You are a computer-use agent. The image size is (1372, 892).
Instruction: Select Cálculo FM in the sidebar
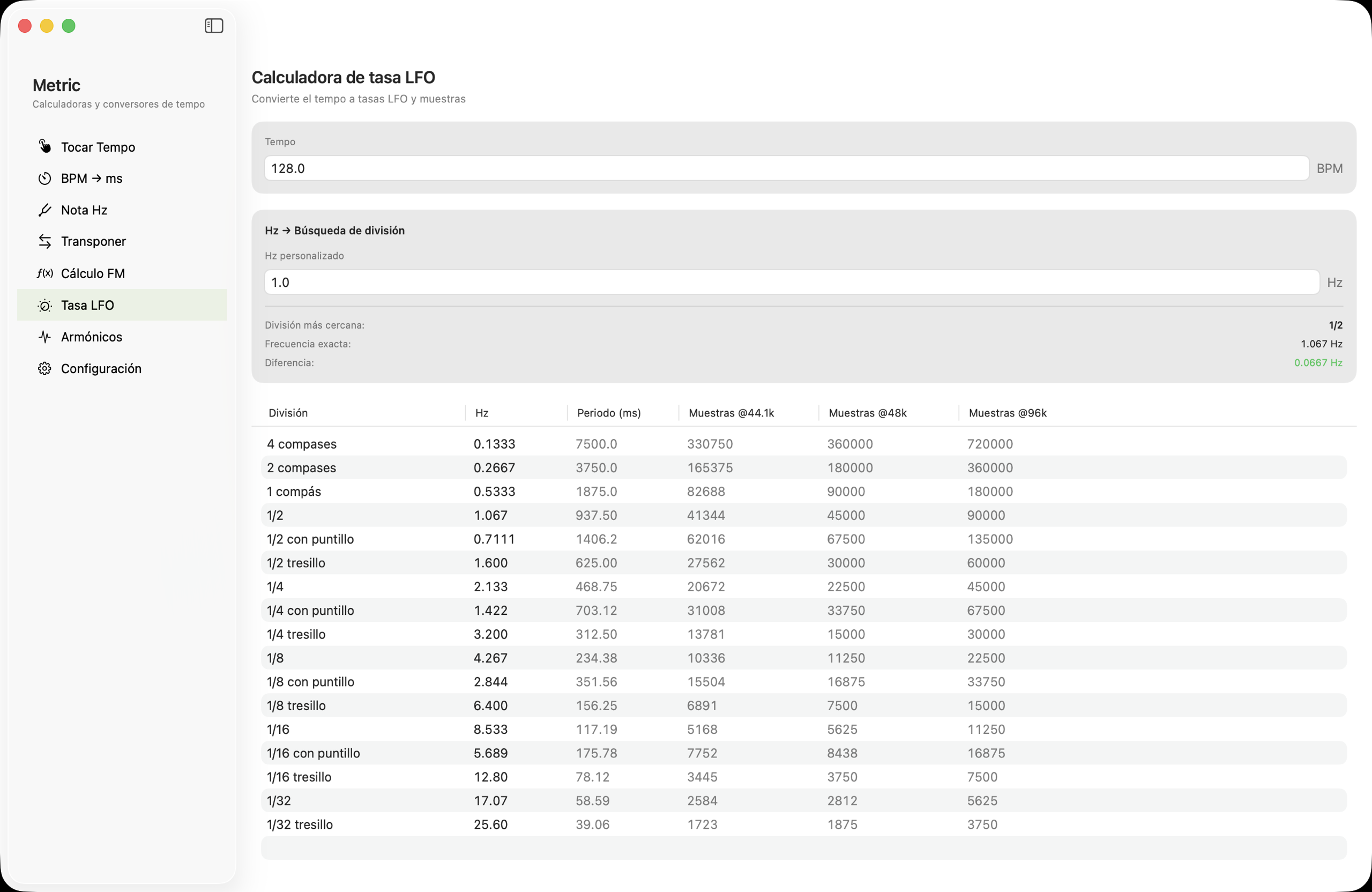point(122,273)
